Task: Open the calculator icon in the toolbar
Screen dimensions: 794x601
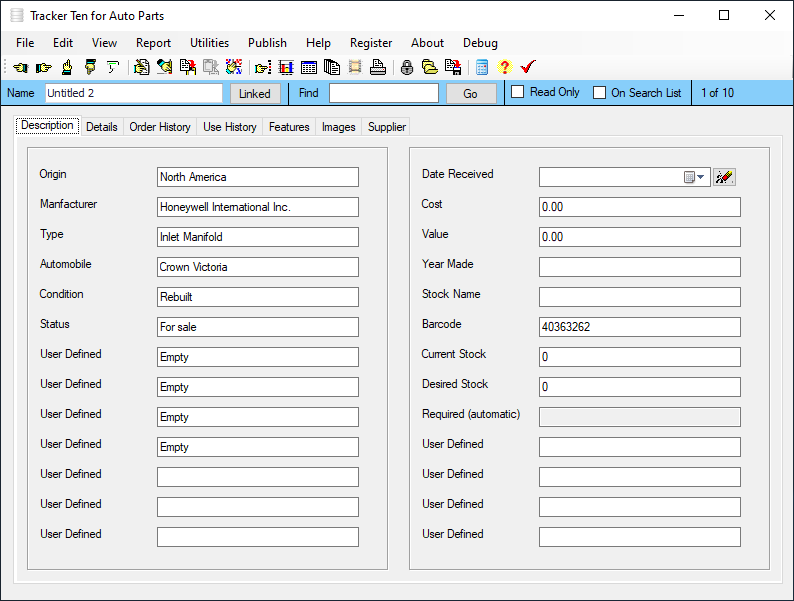Action: pos(482,68)
